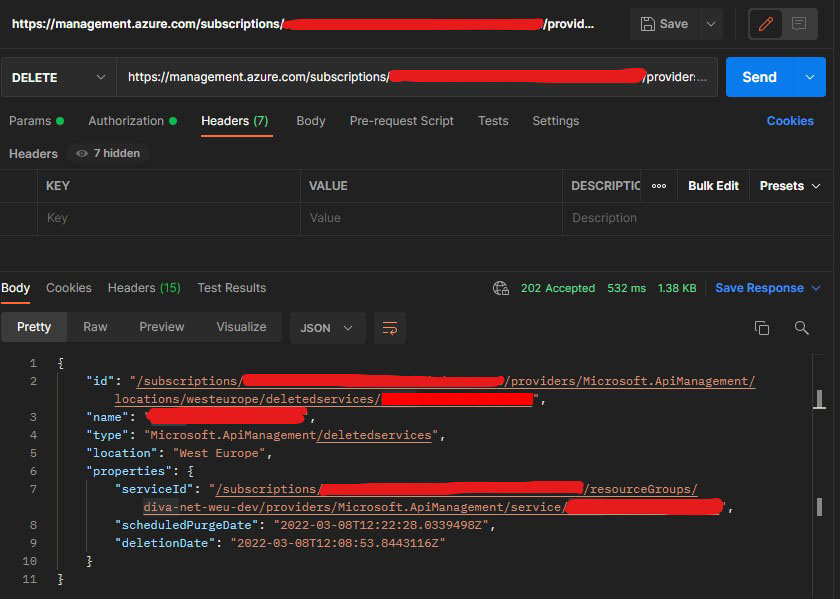
Task: Expand the Presets dropdown
Action: click(x=790, y=186)
